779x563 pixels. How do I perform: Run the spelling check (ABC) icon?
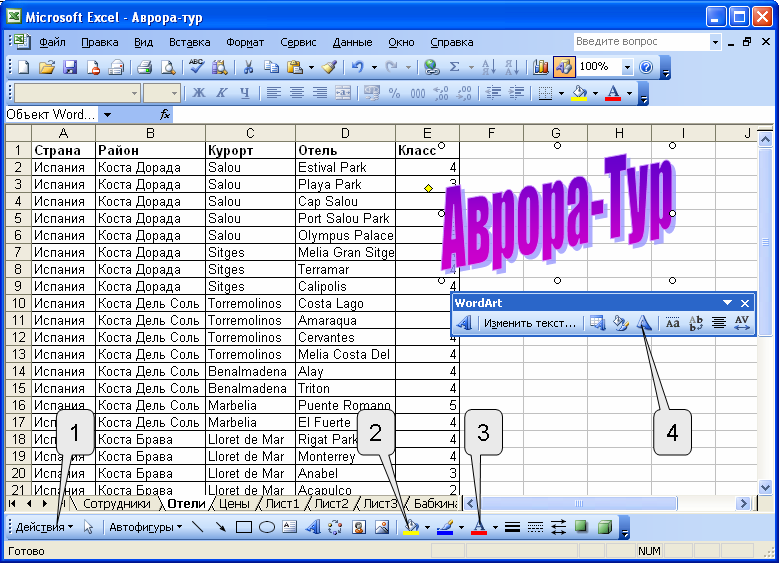[x=197, y=67]
